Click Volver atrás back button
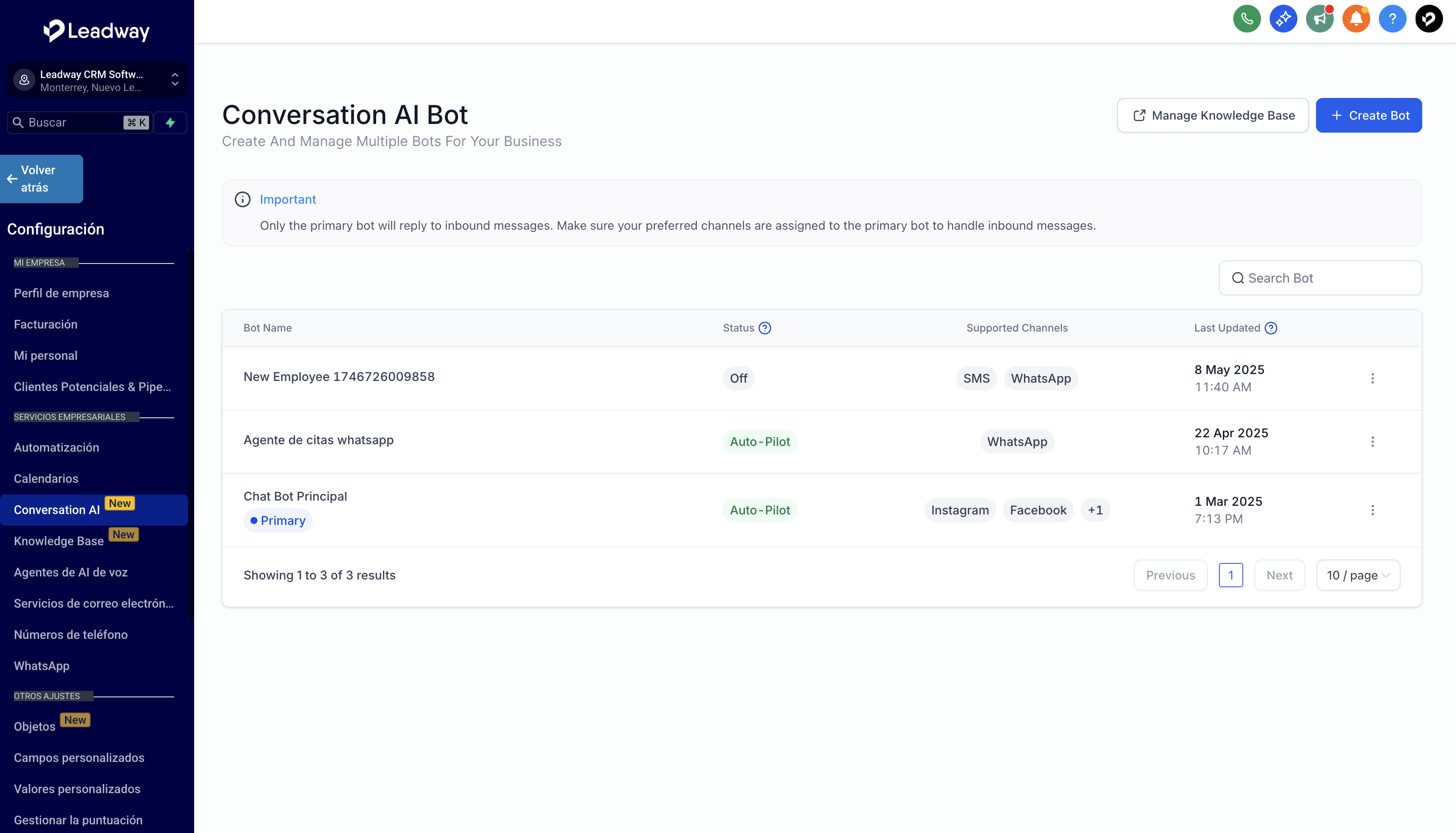 point(41,179)
